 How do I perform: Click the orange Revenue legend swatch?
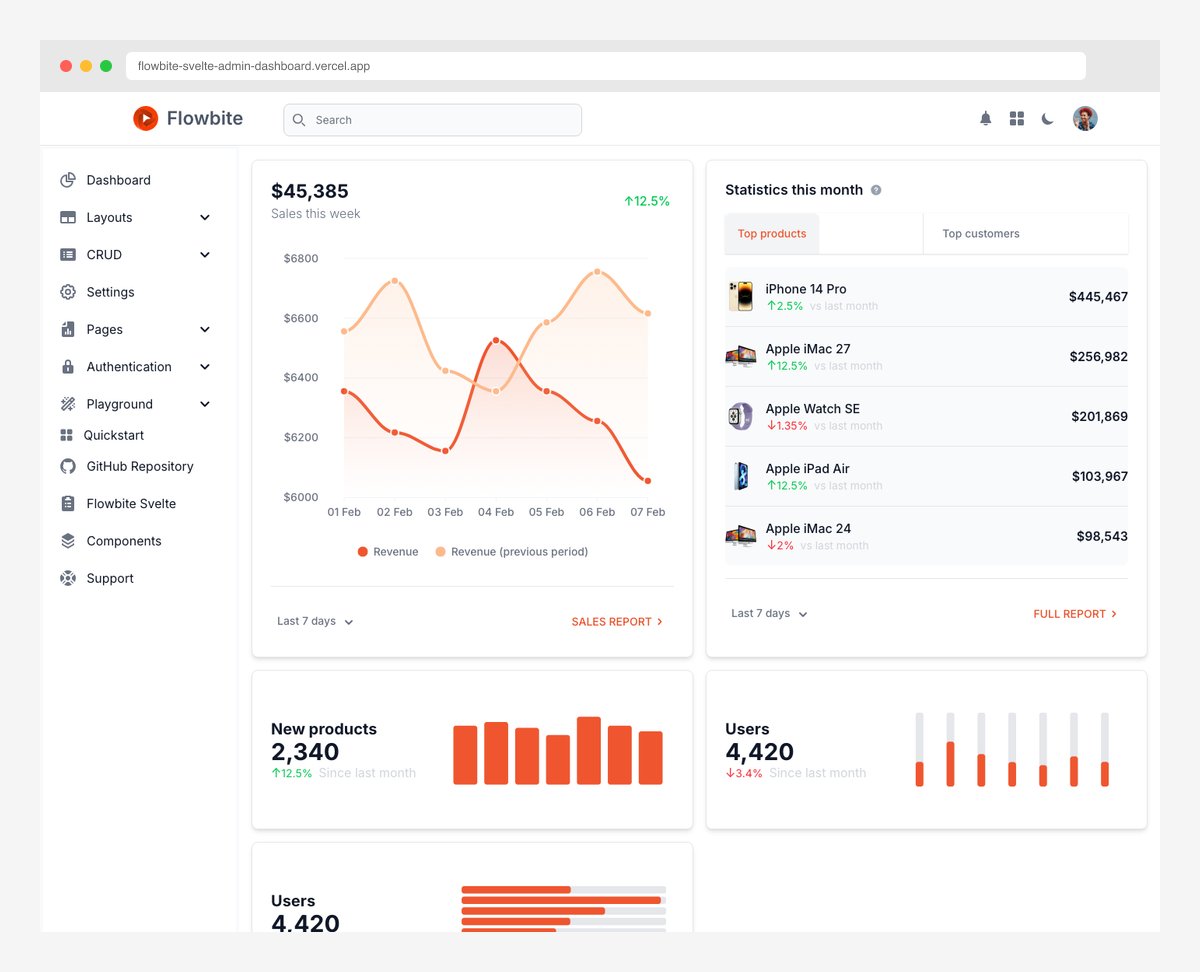361,551
